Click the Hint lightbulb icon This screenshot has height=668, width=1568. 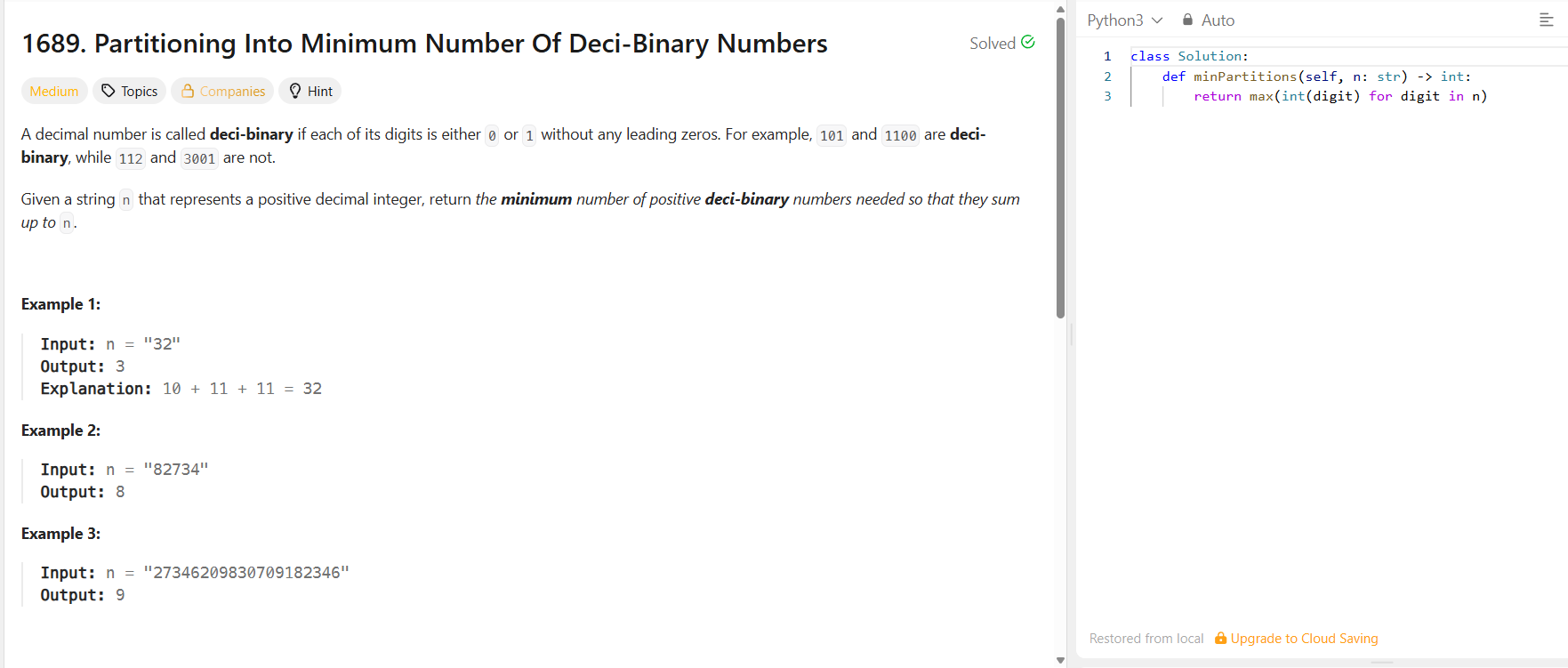(295, 91)
